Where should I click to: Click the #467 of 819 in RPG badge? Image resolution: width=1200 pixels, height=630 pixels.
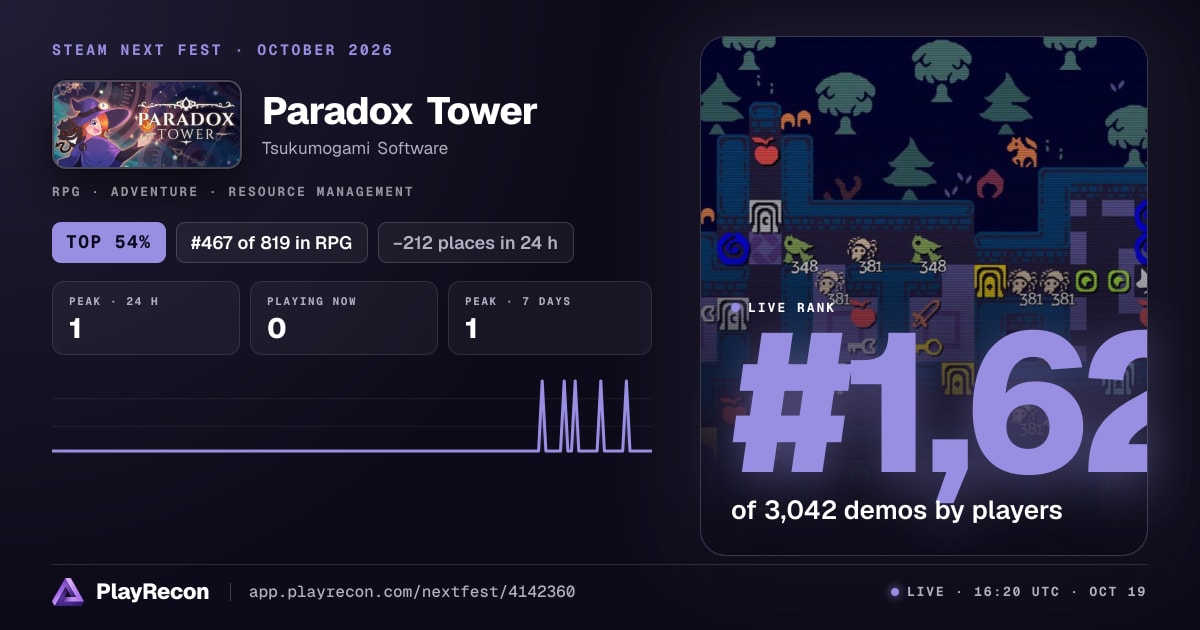[271, 242]
